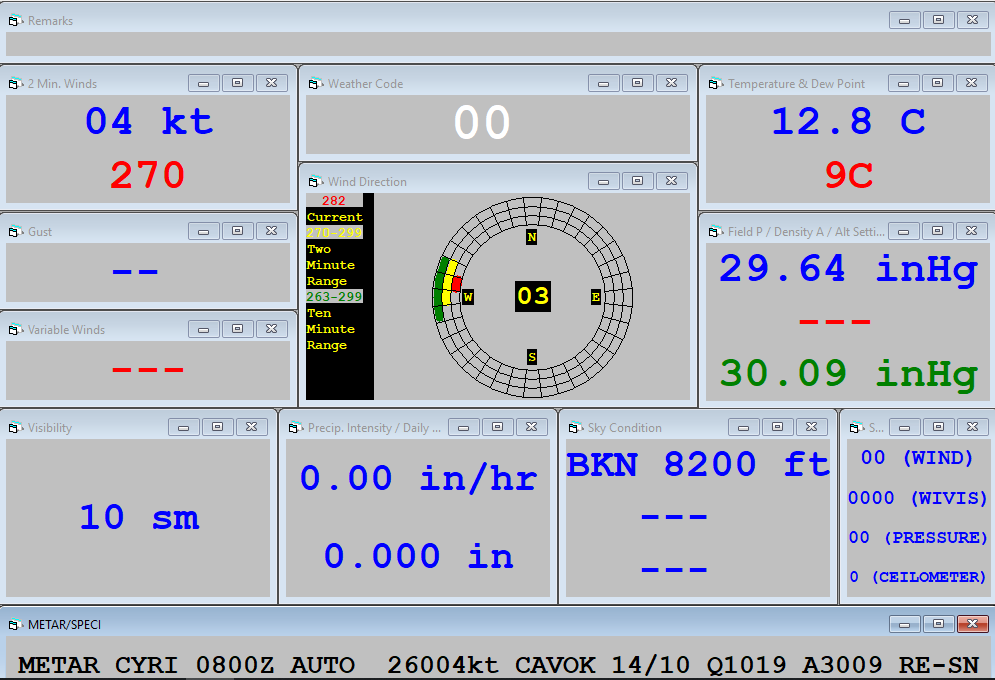The image size is (995, 680).
Task: Click the green ten-minute range arc on compass
Action: tap(438, 289)
